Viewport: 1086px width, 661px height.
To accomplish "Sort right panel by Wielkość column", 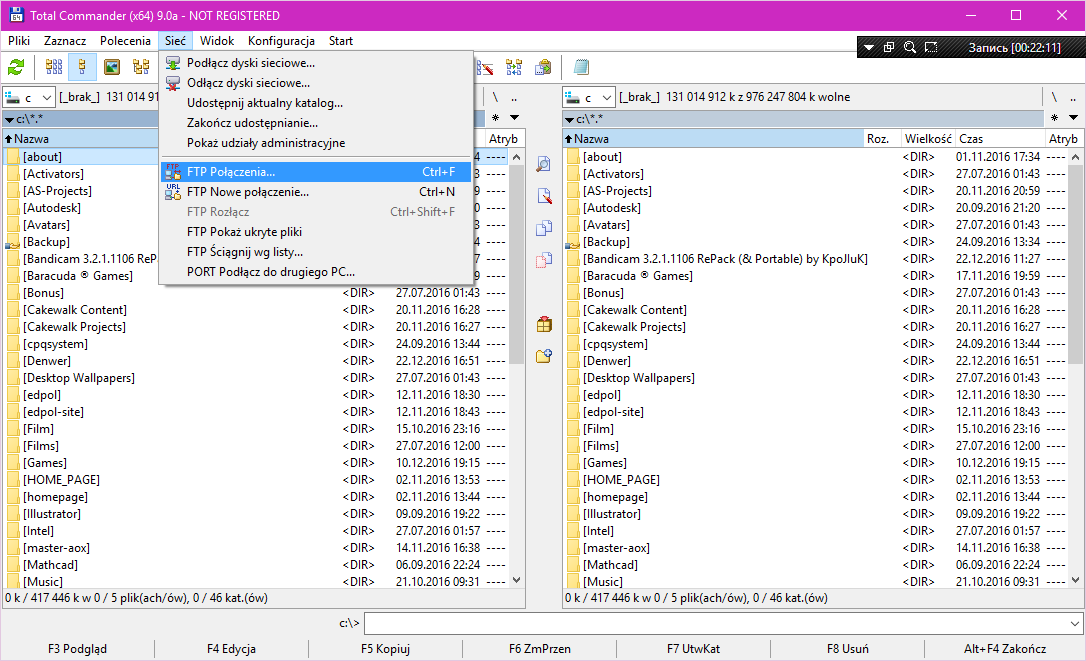I will coord(927,139).
